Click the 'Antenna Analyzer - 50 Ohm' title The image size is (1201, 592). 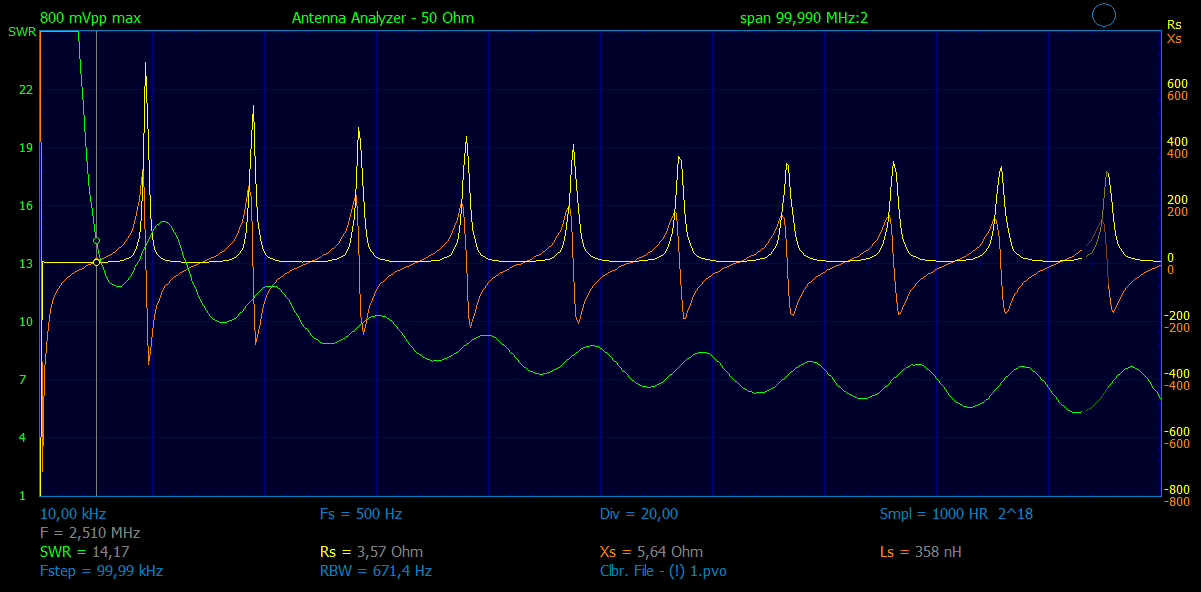[x=383, y=18]
